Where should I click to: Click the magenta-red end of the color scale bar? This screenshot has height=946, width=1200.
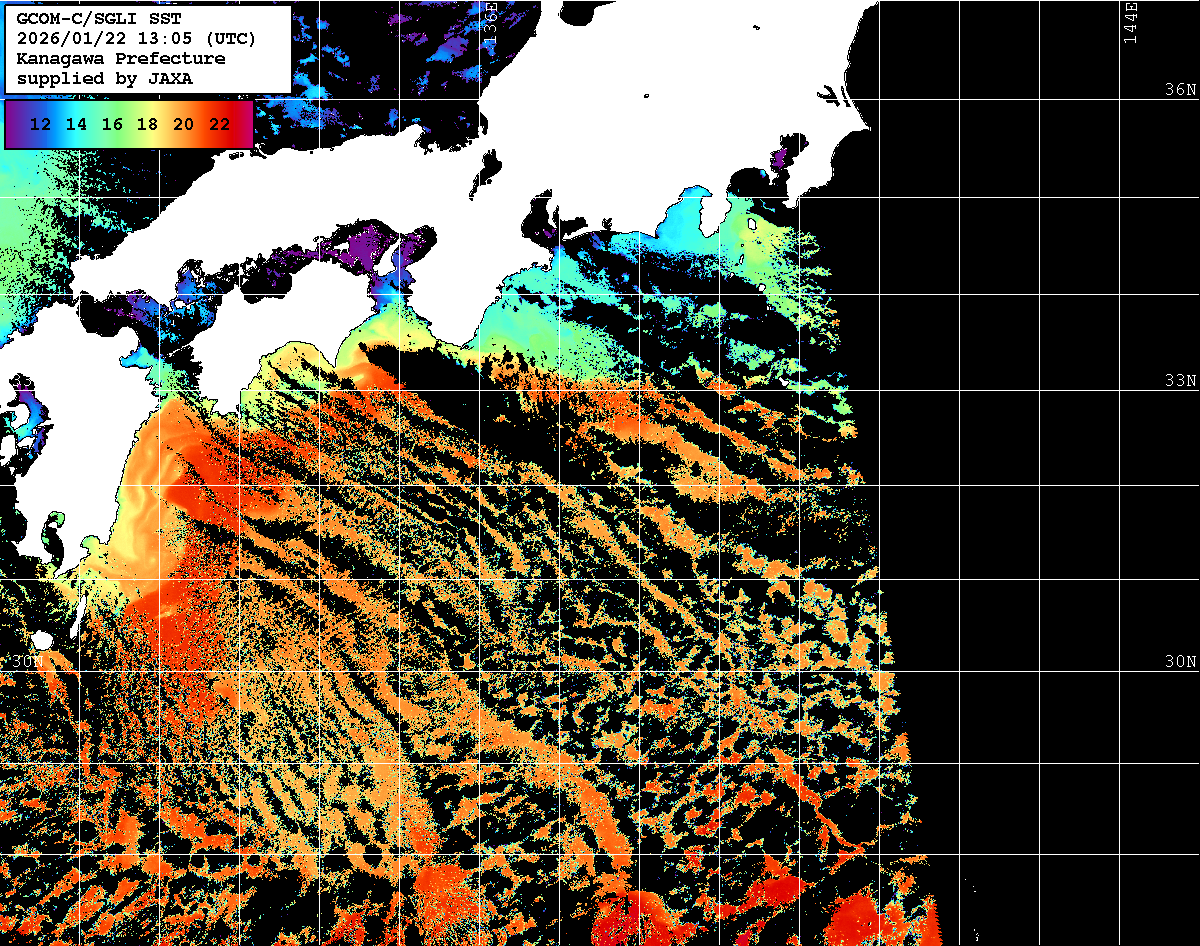pos(245,125)
